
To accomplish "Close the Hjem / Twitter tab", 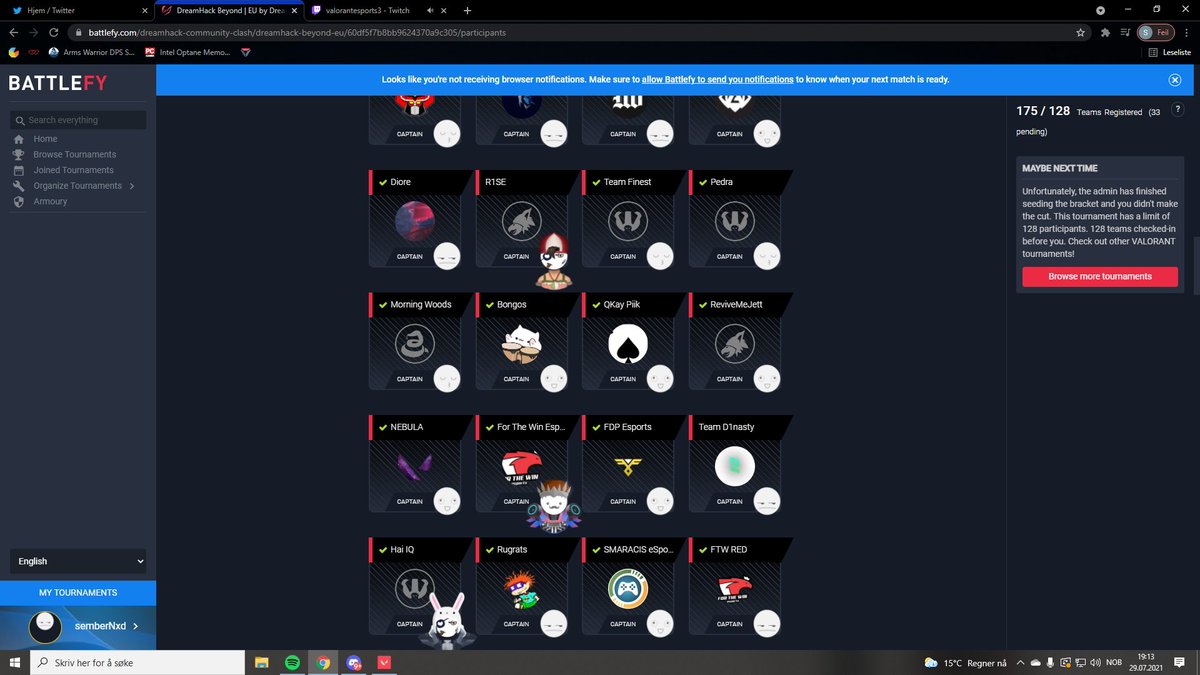I will (x=146, y=10).
